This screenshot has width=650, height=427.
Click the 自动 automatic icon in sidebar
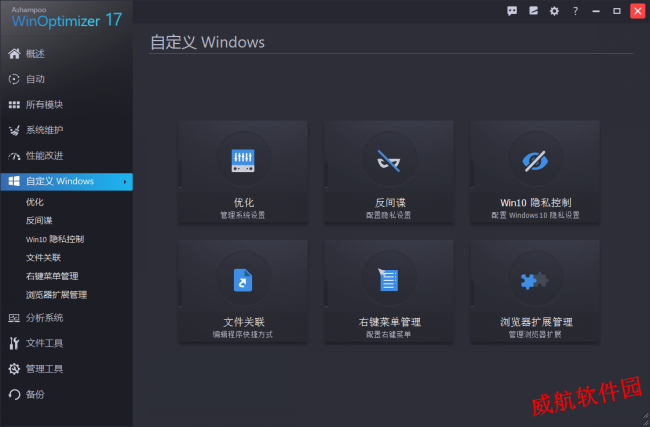click(14, 79)
